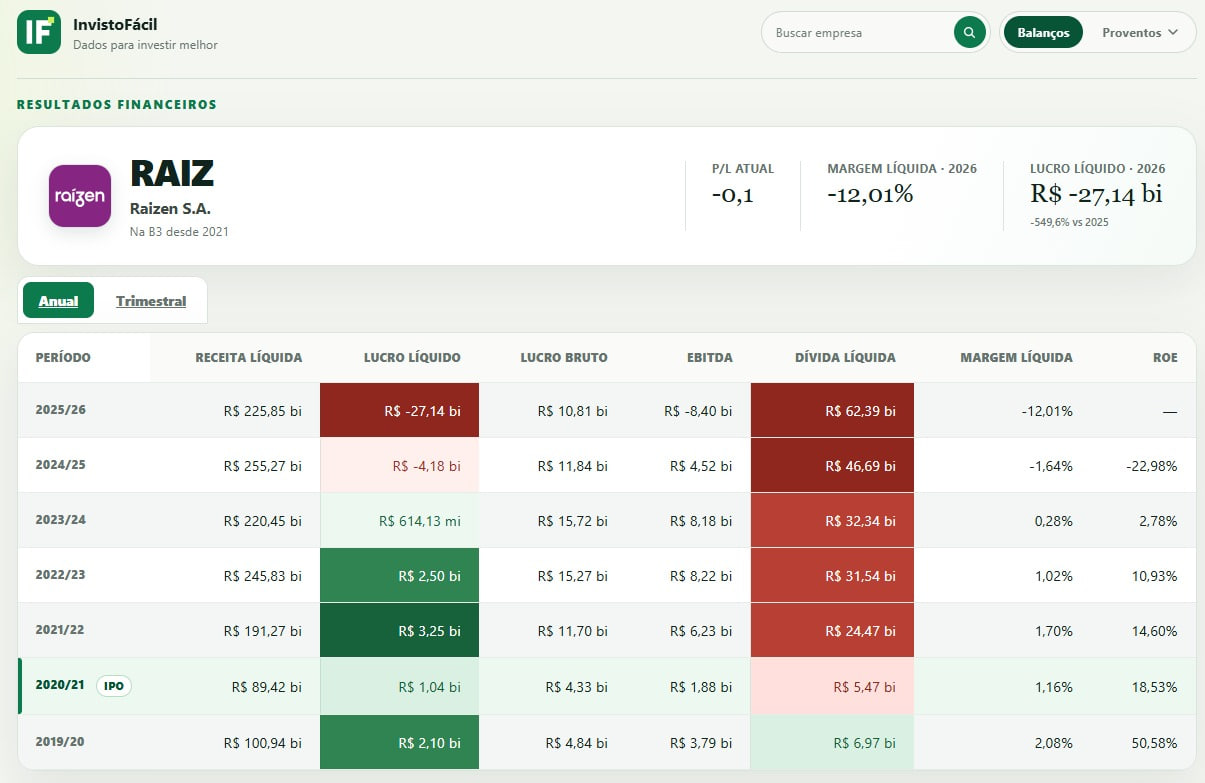Open the Raízen company logo
This screenshot has height=783, width=1205.
[80, 196]
